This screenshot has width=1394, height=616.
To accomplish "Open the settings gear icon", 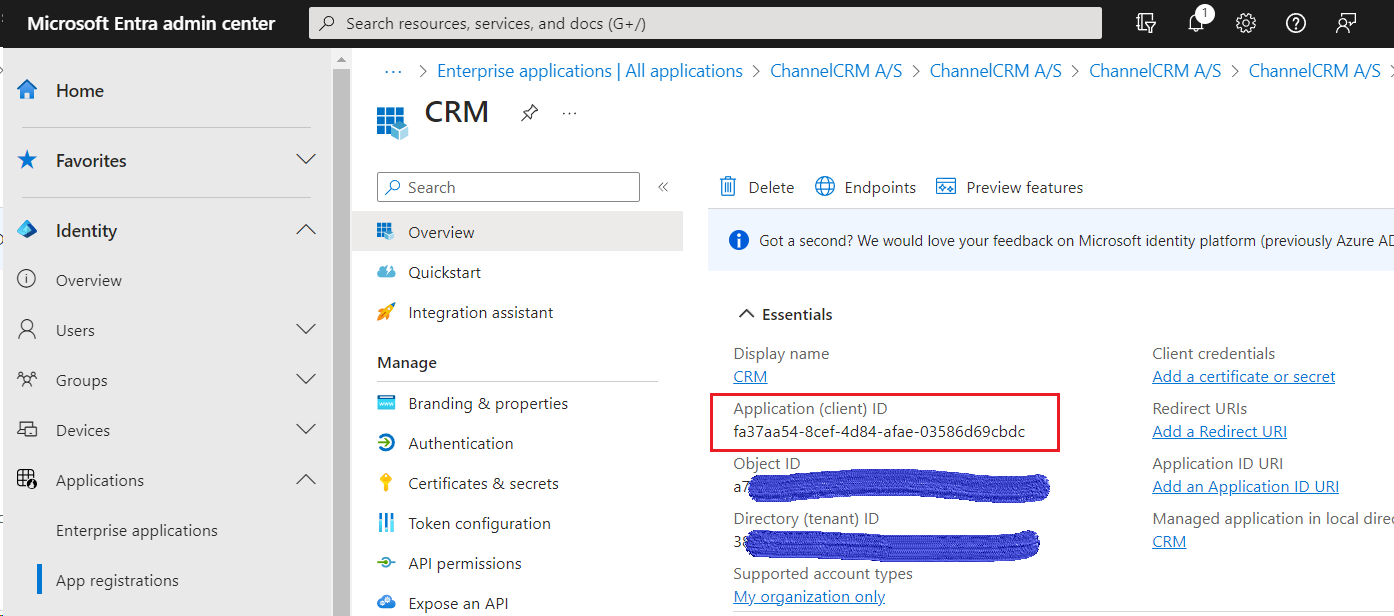I will coord(1246,23).
